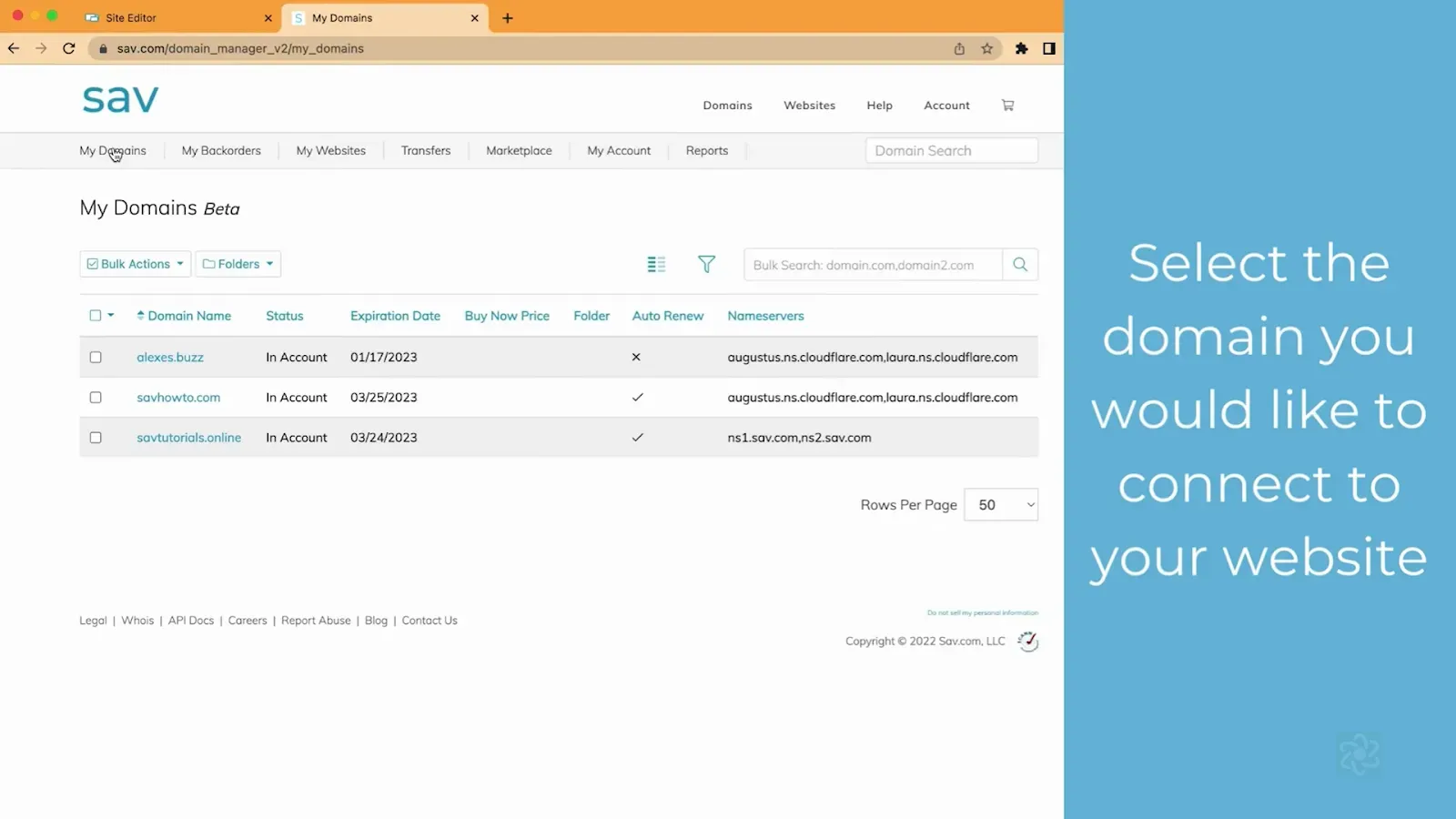This screenshot has height=819, width=1456.
Task: Toggle auto renew check for savtutorials.online
Action: point(637,438)
